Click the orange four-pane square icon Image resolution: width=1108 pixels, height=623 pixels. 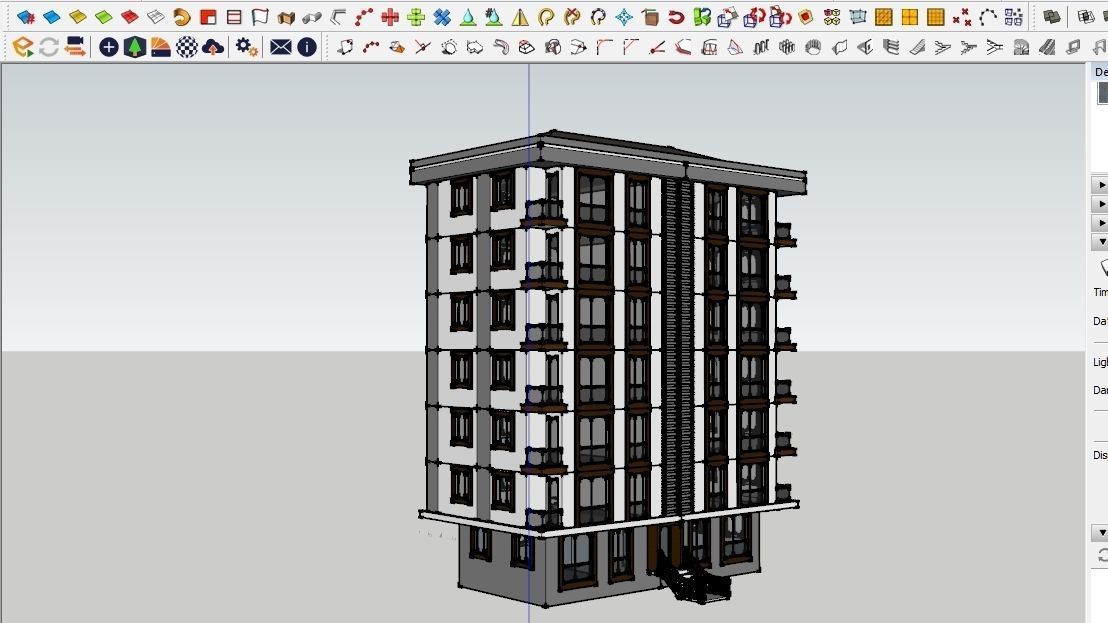point(910,16)
